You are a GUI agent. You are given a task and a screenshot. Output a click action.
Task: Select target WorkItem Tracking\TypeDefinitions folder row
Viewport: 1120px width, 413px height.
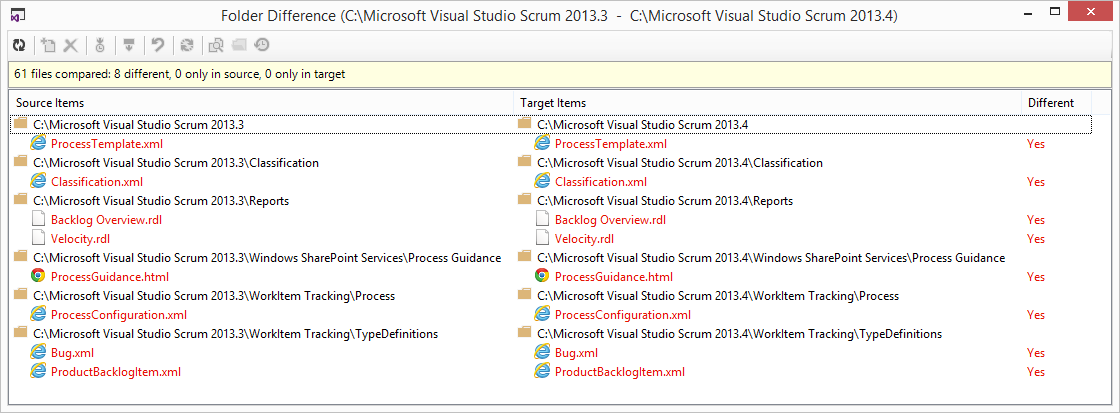(739, 334)
